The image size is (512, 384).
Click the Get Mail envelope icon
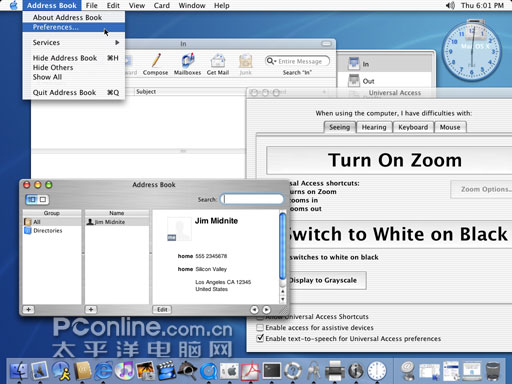pyautogui.click(x=218, y=61)
